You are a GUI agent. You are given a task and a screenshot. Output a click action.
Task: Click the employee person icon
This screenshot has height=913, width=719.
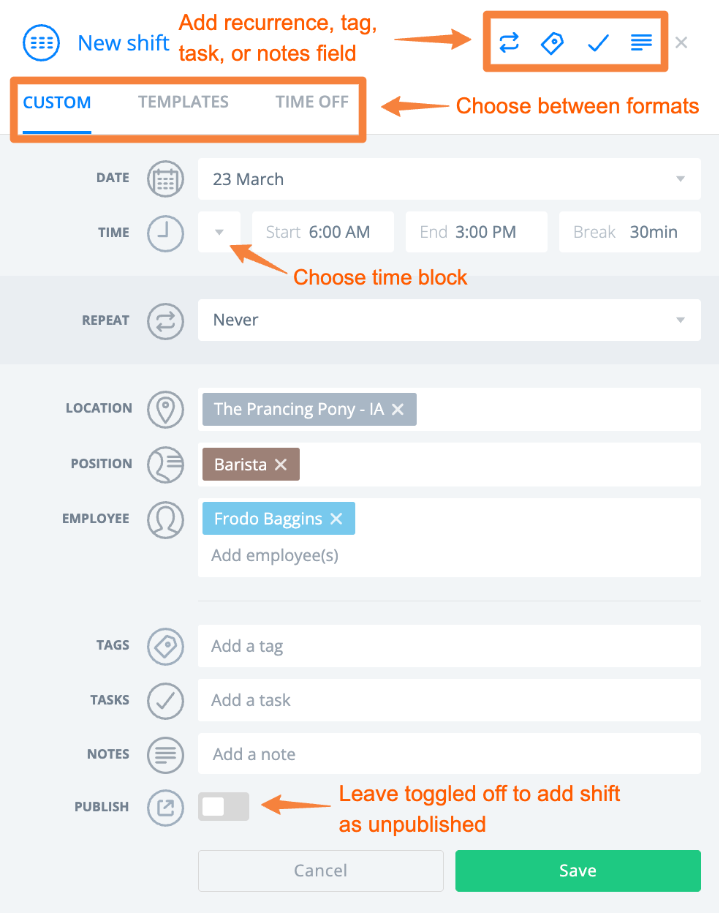click(x=165, y=519)
